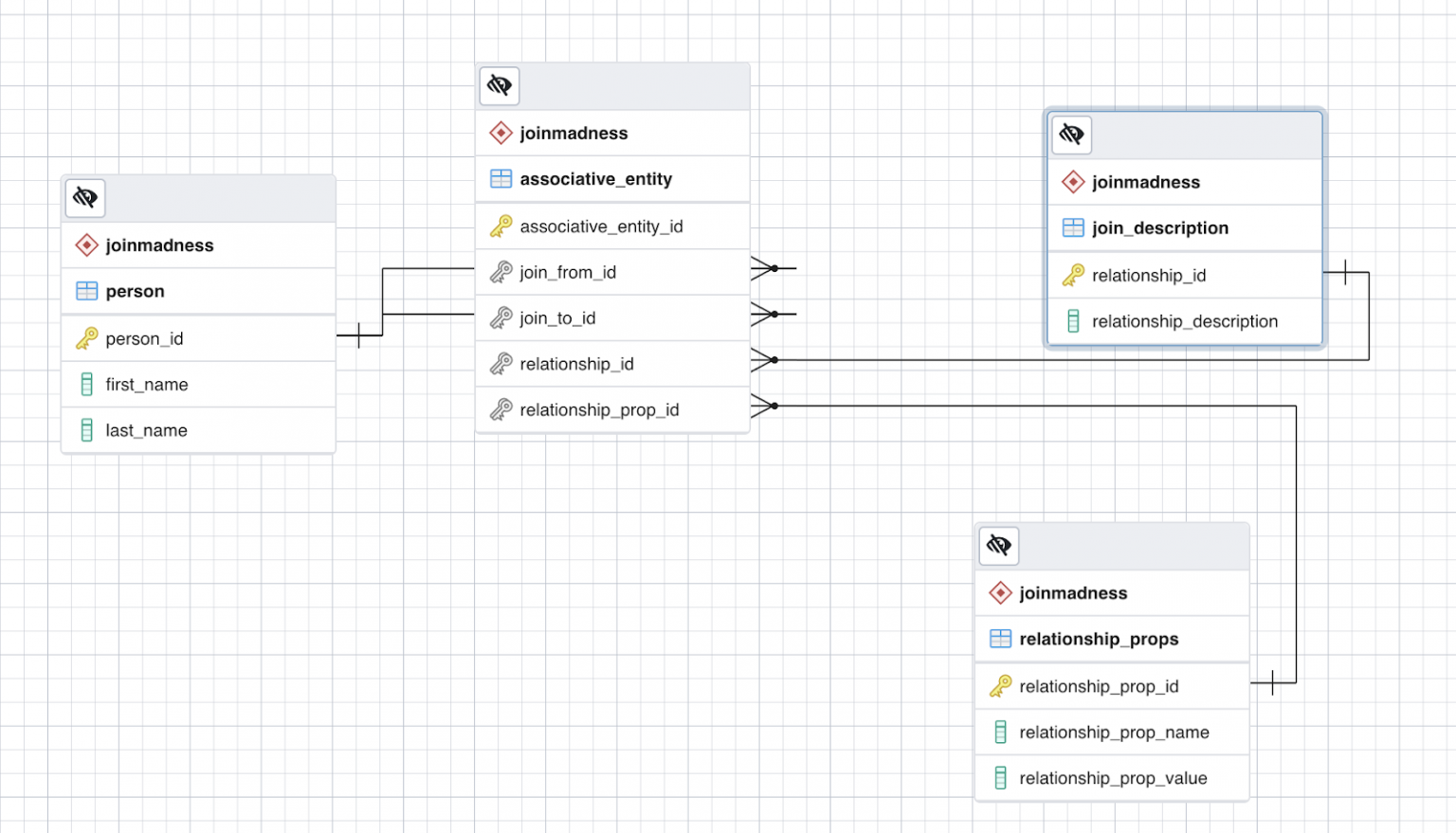Select the key icon next to join_from_id

[500, 272]
